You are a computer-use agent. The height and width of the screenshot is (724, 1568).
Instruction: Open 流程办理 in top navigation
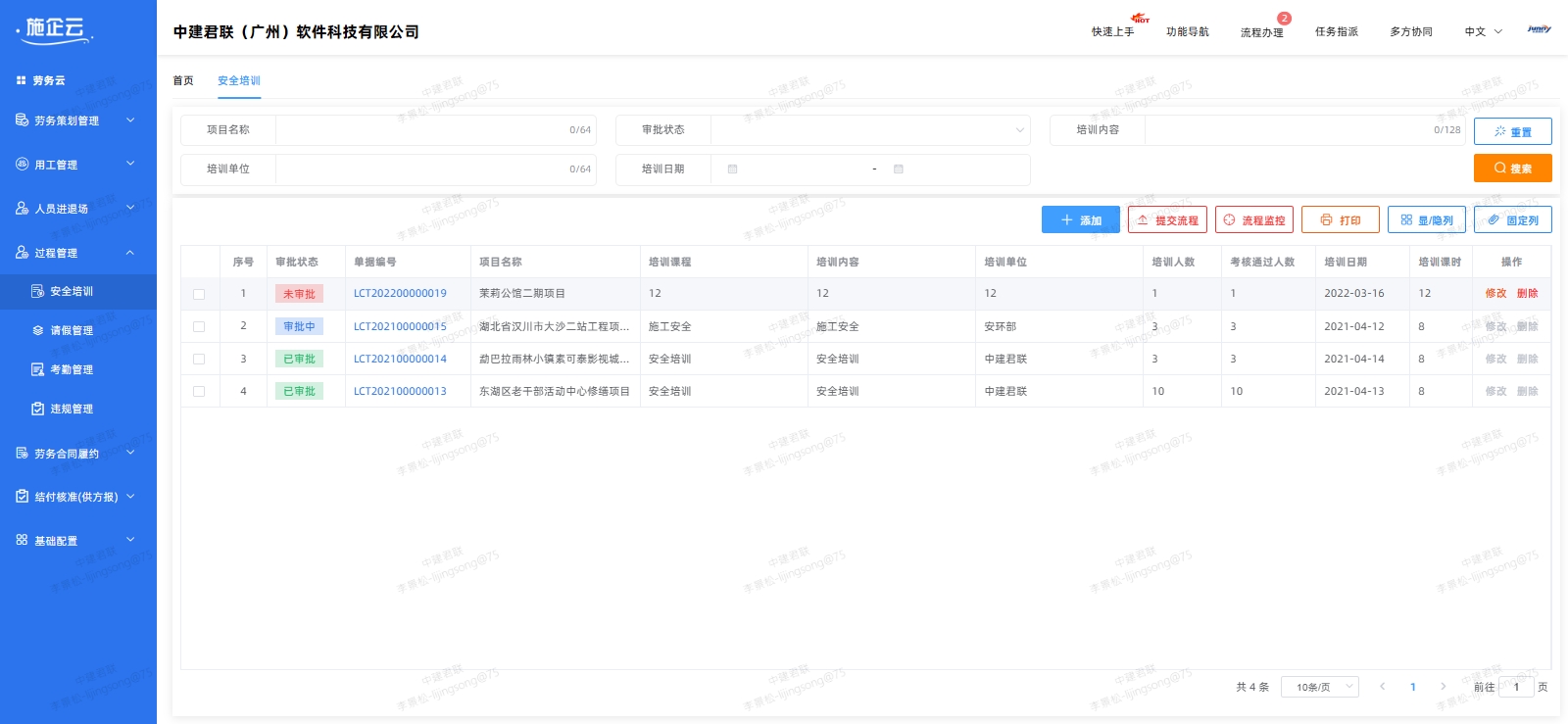pyautogui.click(x=1262, y=32)
